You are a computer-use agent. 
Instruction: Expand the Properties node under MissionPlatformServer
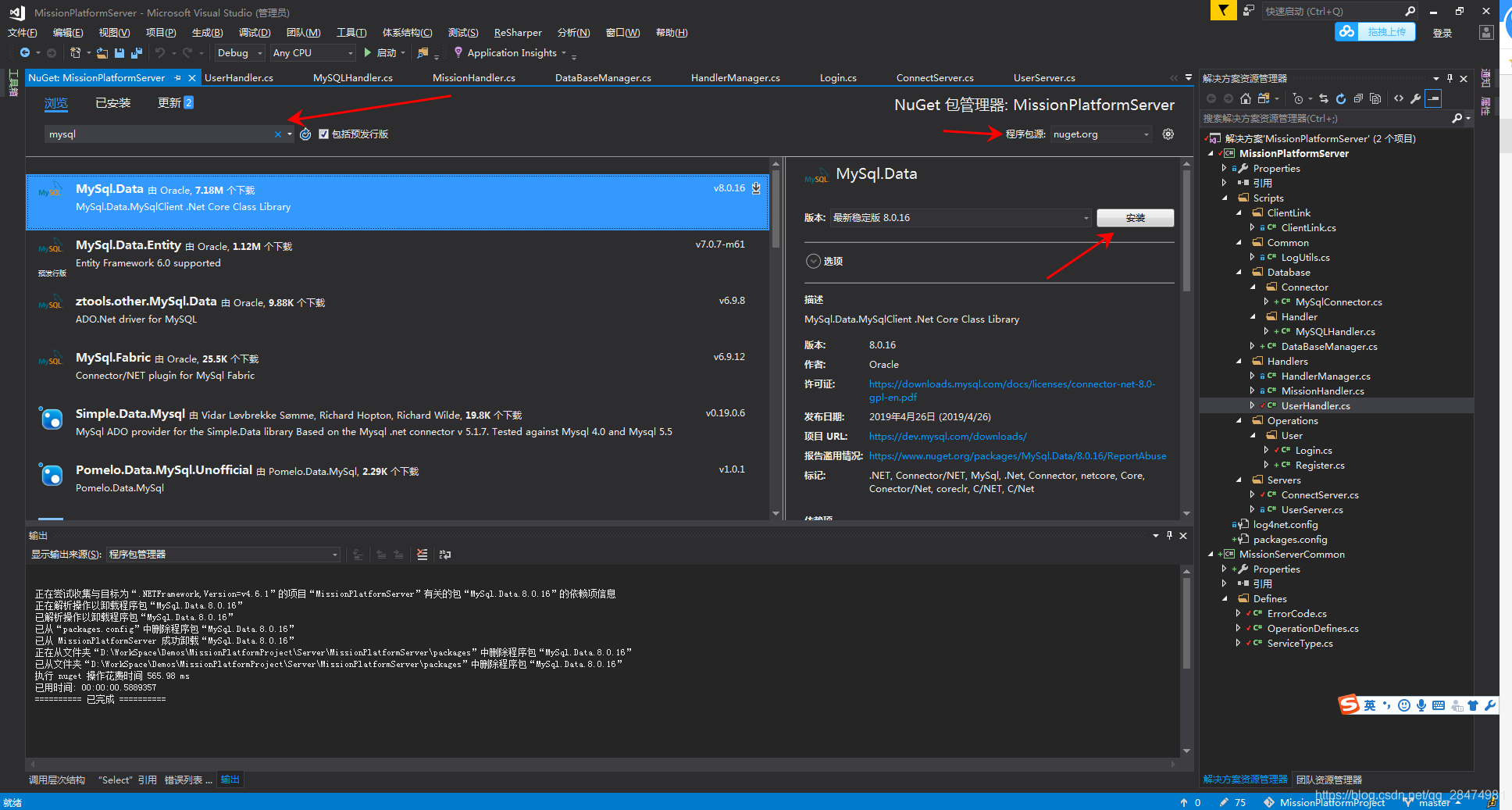coord(1224,169)
